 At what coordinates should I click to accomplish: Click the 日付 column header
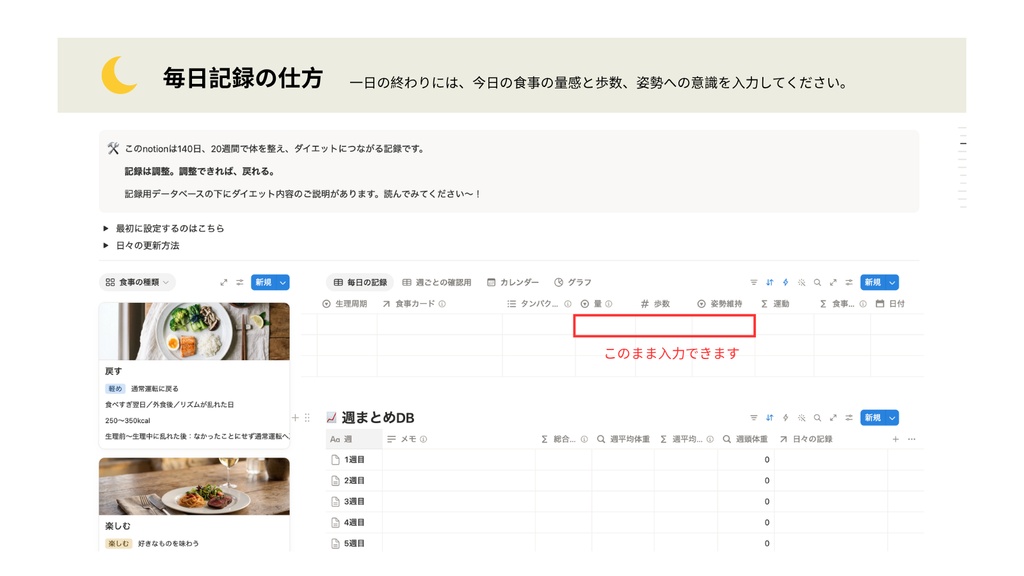(x=890, y=304)
